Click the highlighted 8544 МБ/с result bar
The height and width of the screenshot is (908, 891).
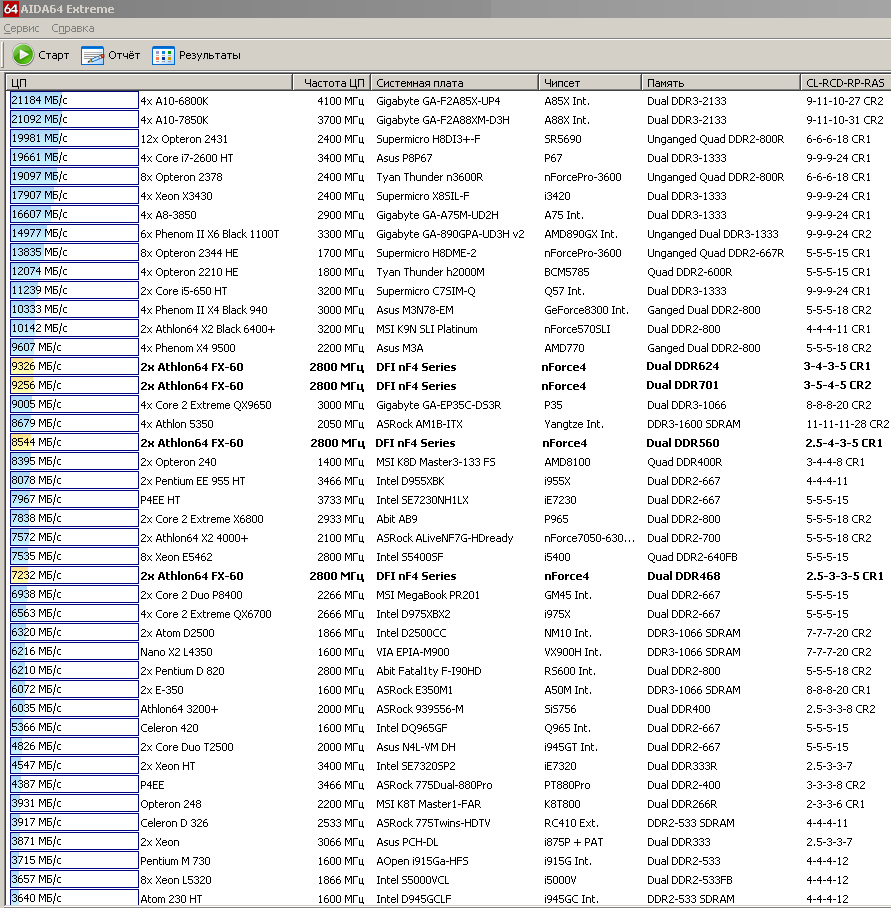[x=73, y=443]
